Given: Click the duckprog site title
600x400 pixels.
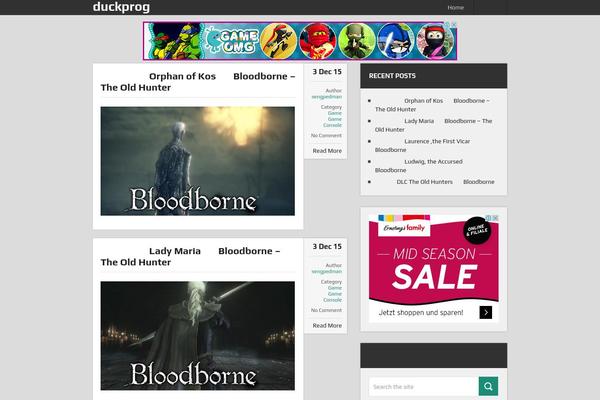Looking at the screenshot, I should tap(121, 7).
